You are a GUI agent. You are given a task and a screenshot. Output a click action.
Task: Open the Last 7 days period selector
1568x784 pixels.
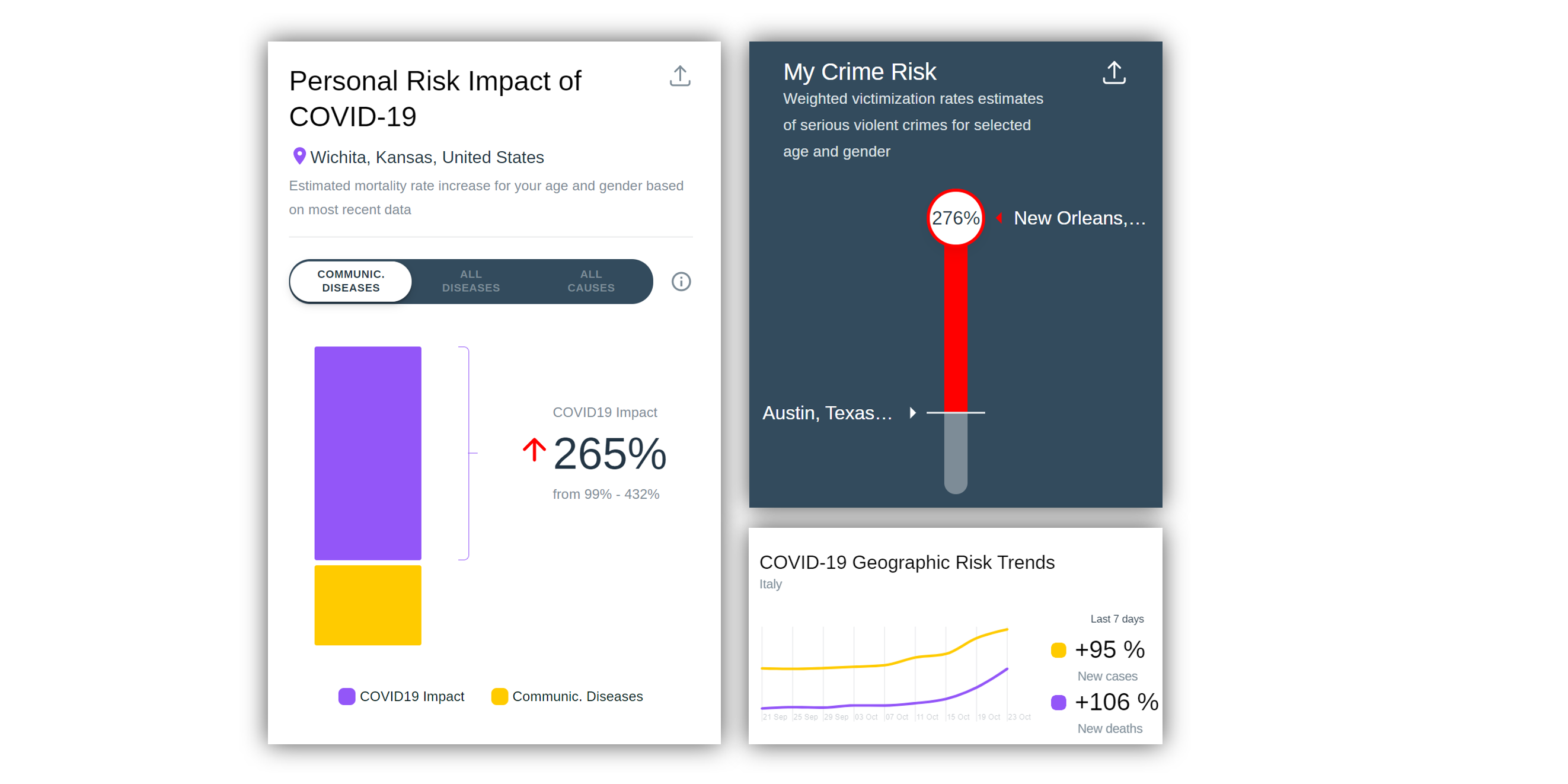pos(1117,619)
